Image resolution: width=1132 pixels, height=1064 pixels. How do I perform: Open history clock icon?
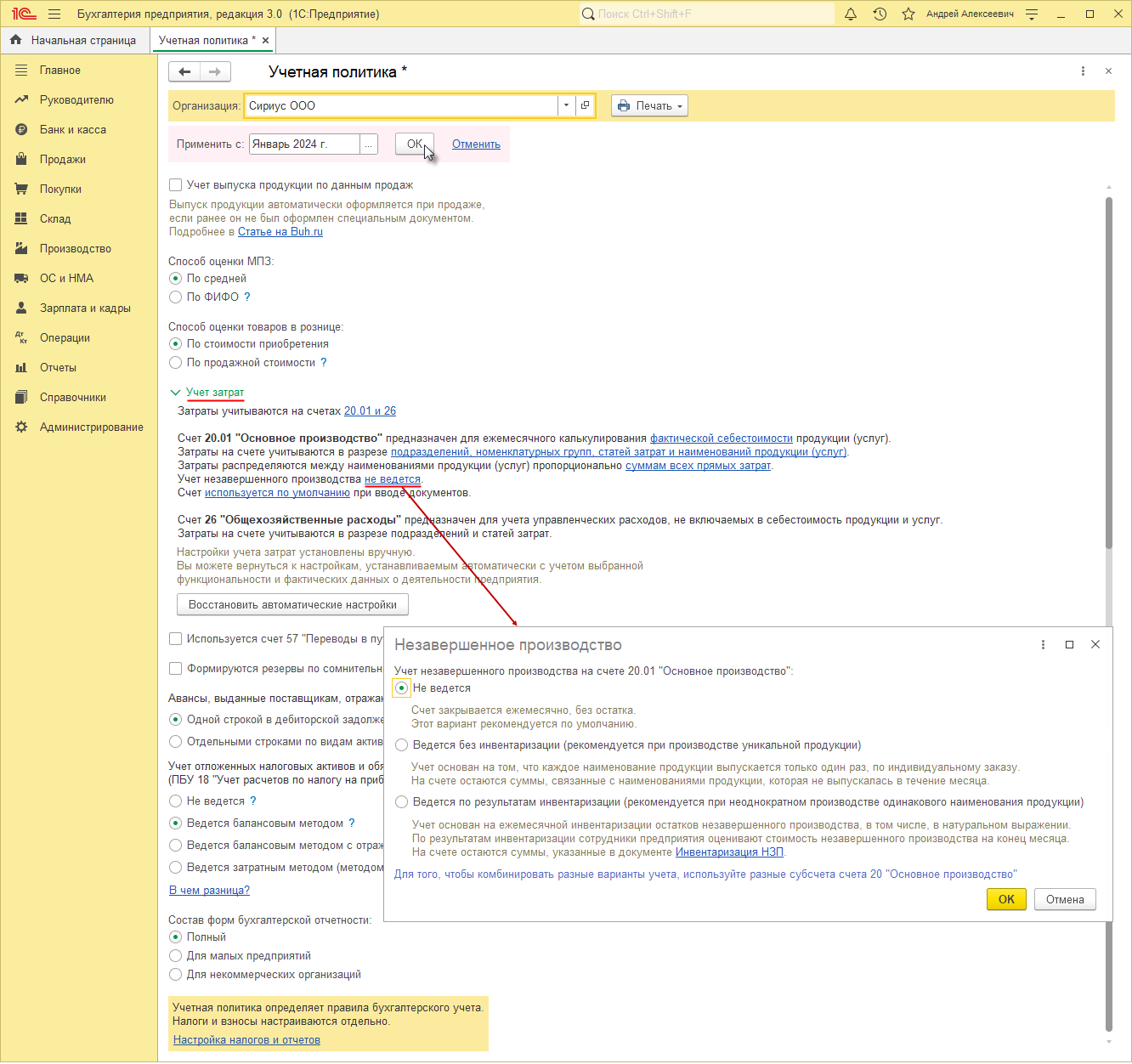[x=880, y=14]
